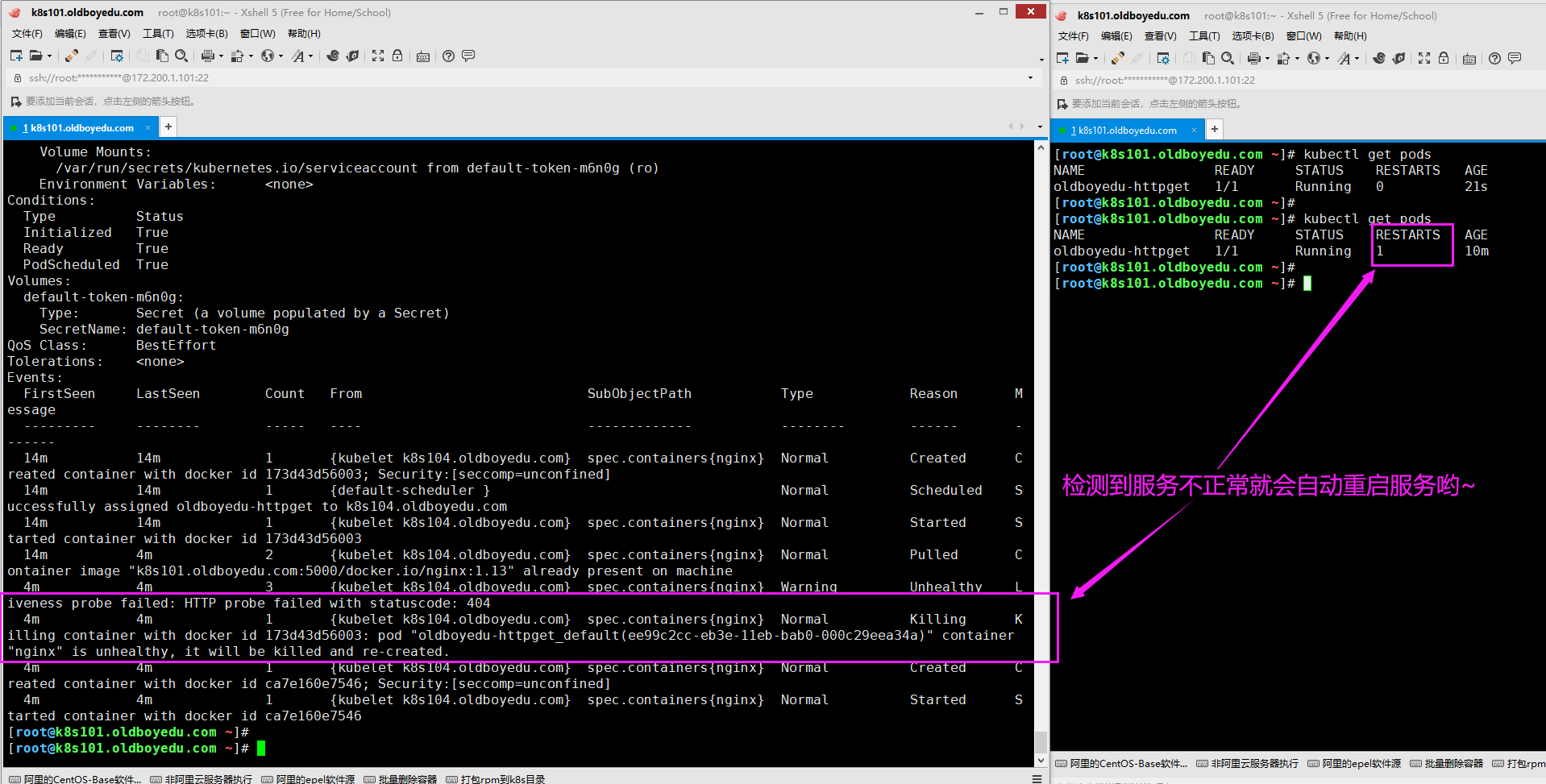Image resolution: width=1546 pixels, height=784 pixels.
Task: Expand the font 'A' dropdown in left window
Action: point(310,56)
